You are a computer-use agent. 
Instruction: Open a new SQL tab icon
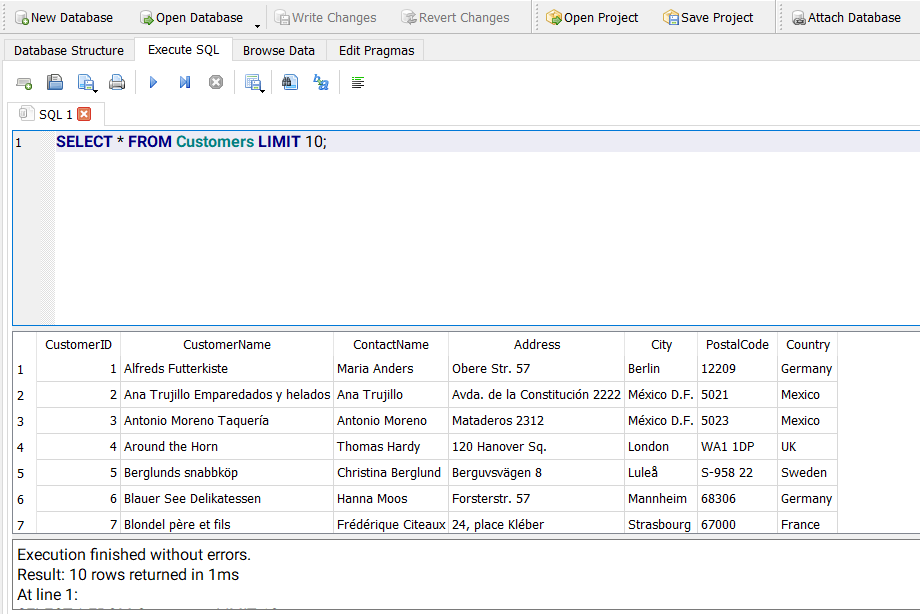pyautogui.click(x=24, y=83)
